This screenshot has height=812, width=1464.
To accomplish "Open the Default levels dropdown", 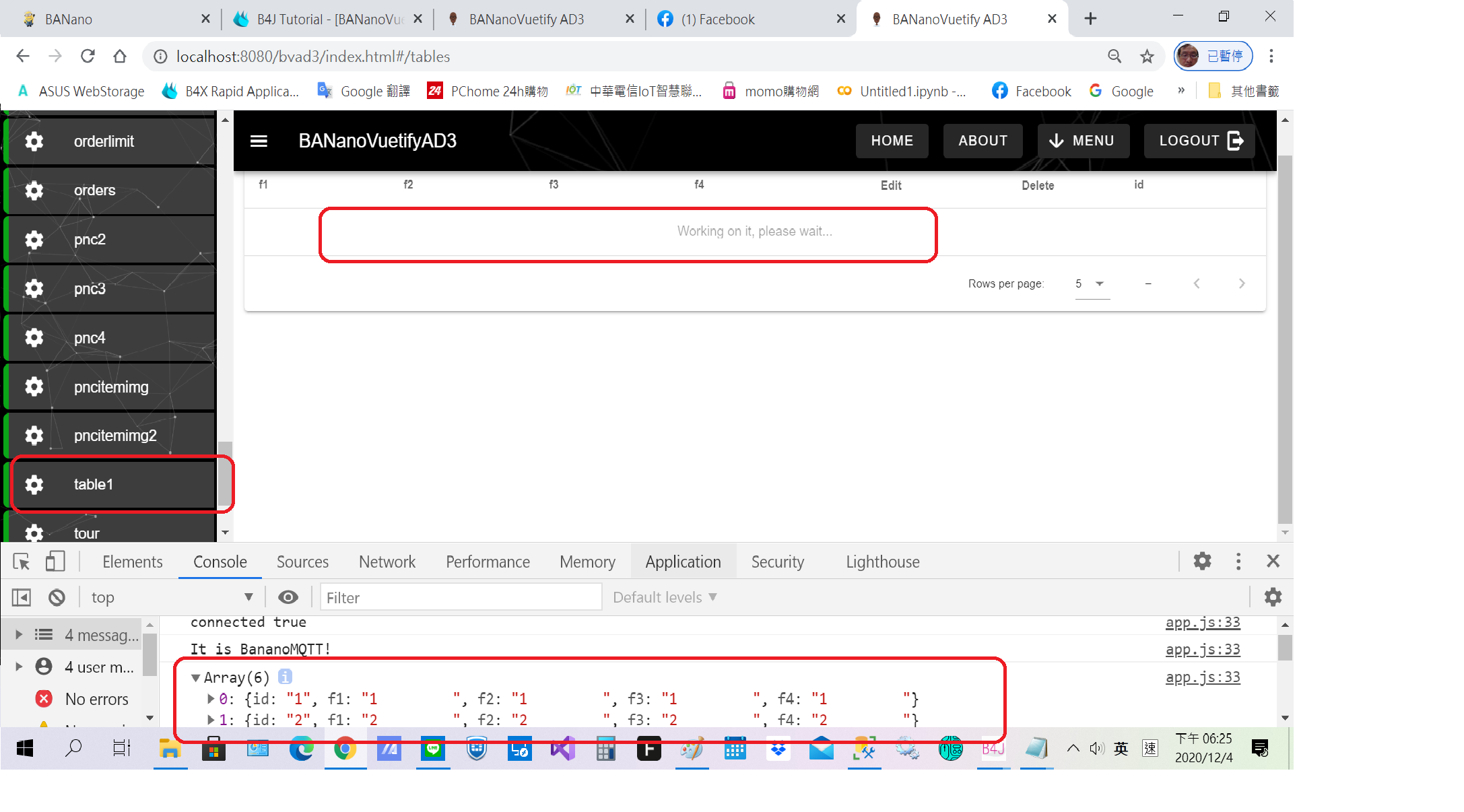I will pos(664,597).
